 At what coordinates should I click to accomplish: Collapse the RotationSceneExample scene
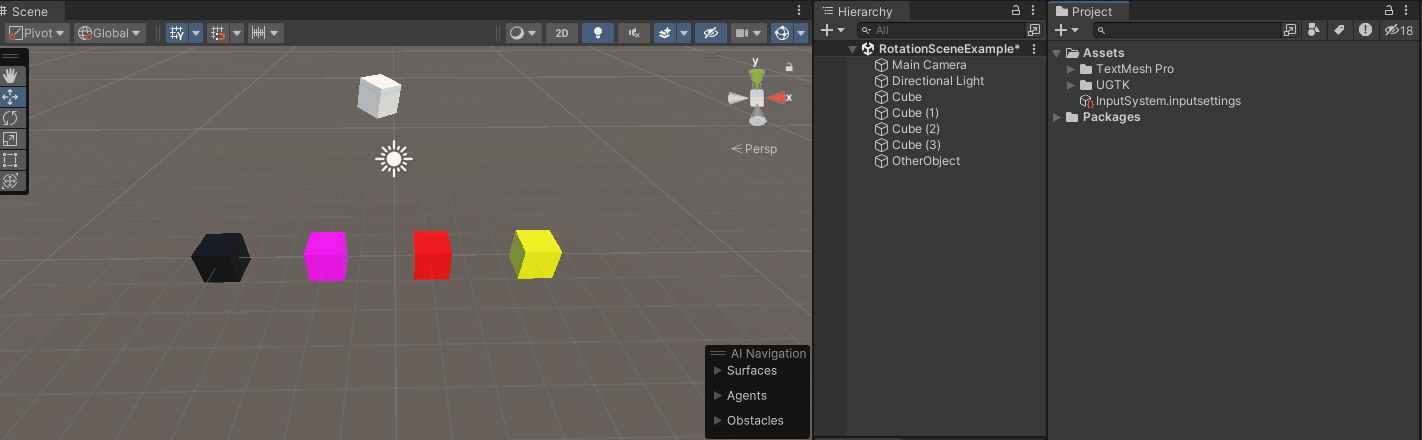852,49
